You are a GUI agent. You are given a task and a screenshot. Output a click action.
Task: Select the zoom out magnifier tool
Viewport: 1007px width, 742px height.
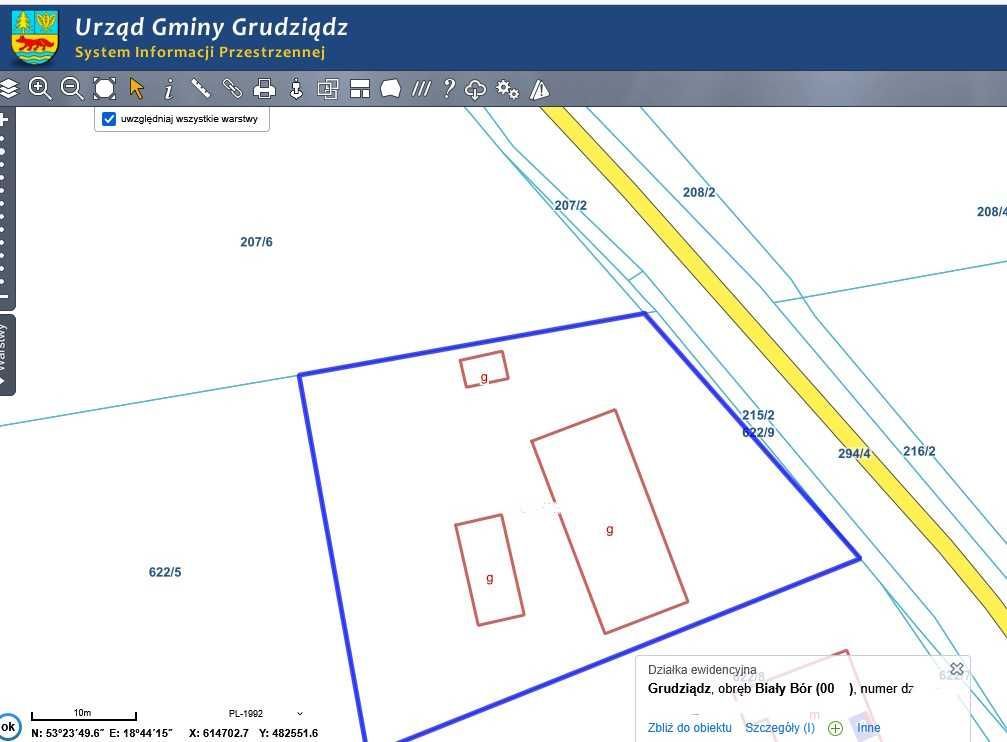point(71,89)
